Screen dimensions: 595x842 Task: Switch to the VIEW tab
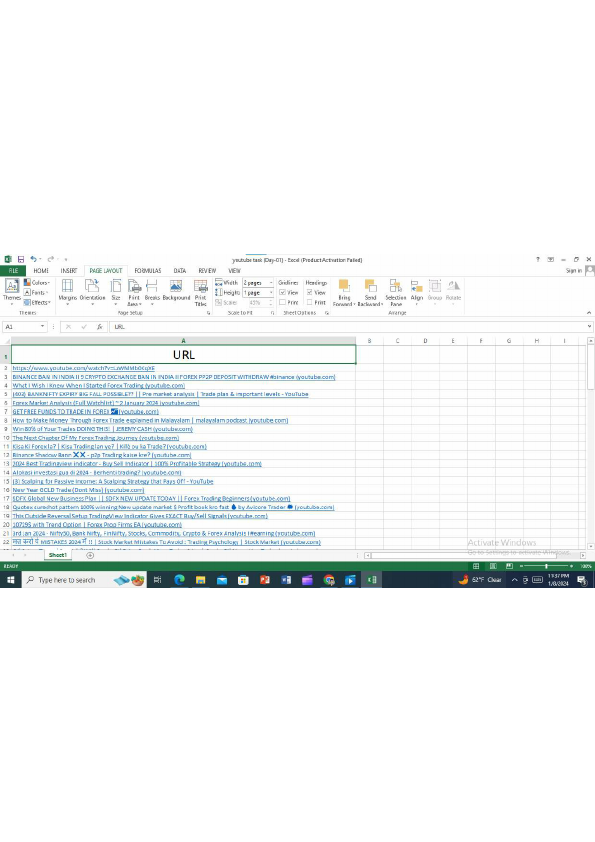234,271
